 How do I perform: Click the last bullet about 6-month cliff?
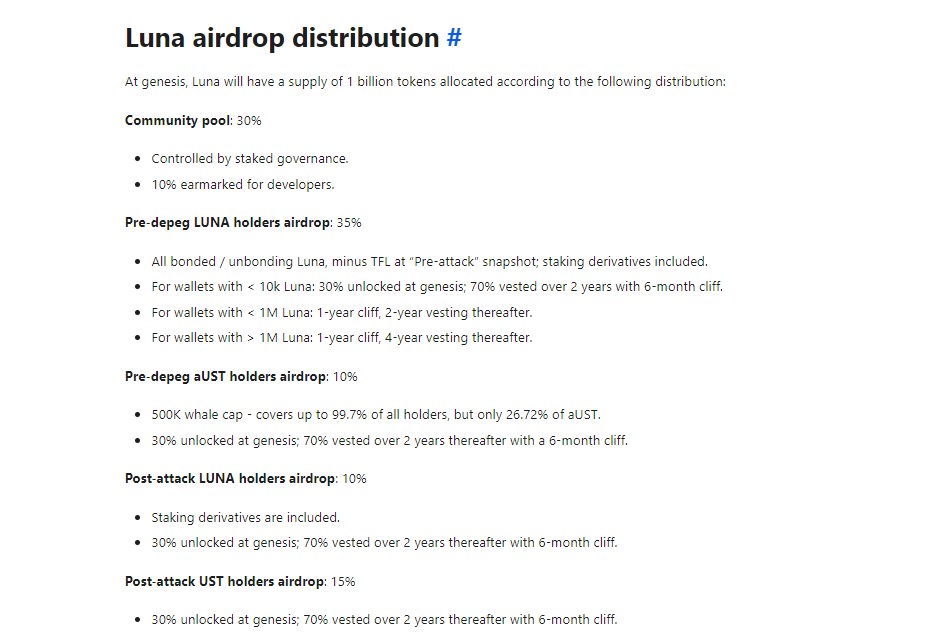[385, 619]
